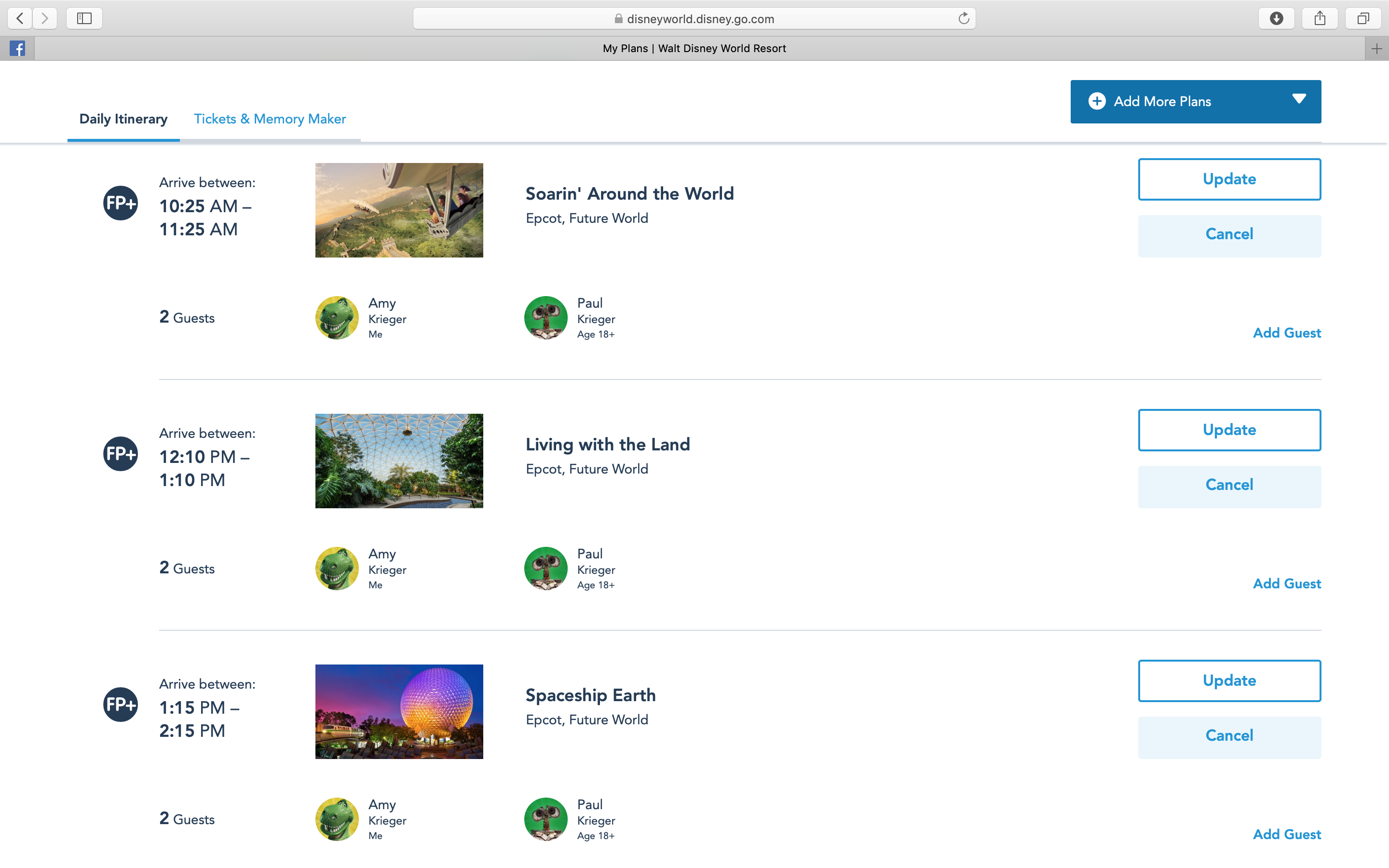Viewport: 1389px width, 868px height.
Task: Click the FP+ badge for Soarin' Around the World
Action: click(x=121, y=203)
